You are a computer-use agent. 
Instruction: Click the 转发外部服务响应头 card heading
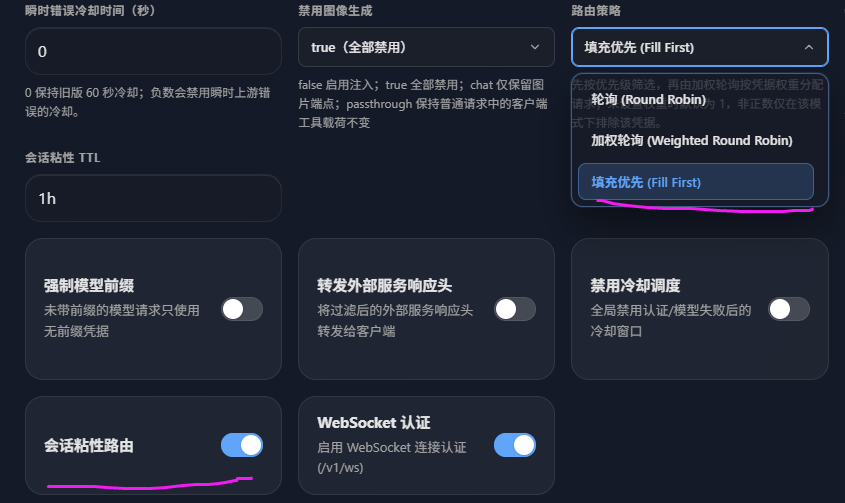384,285
